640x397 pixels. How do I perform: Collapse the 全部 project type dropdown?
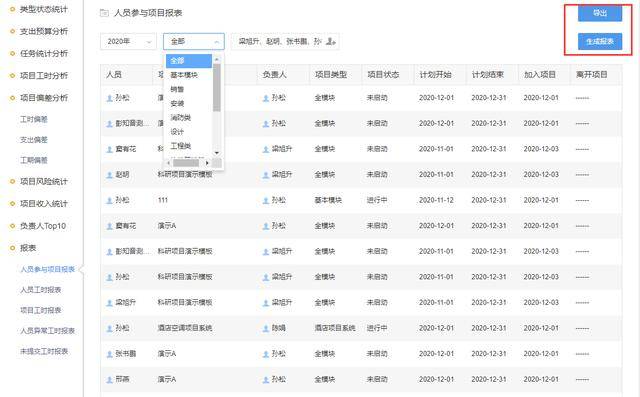pyautogui.click(x=194, y=42)
